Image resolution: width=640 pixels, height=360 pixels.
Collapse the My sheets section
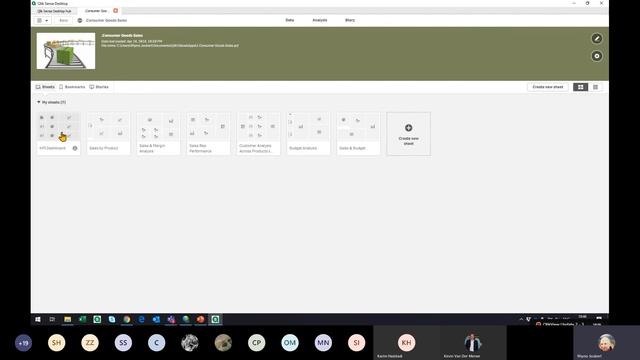(39, 102)
